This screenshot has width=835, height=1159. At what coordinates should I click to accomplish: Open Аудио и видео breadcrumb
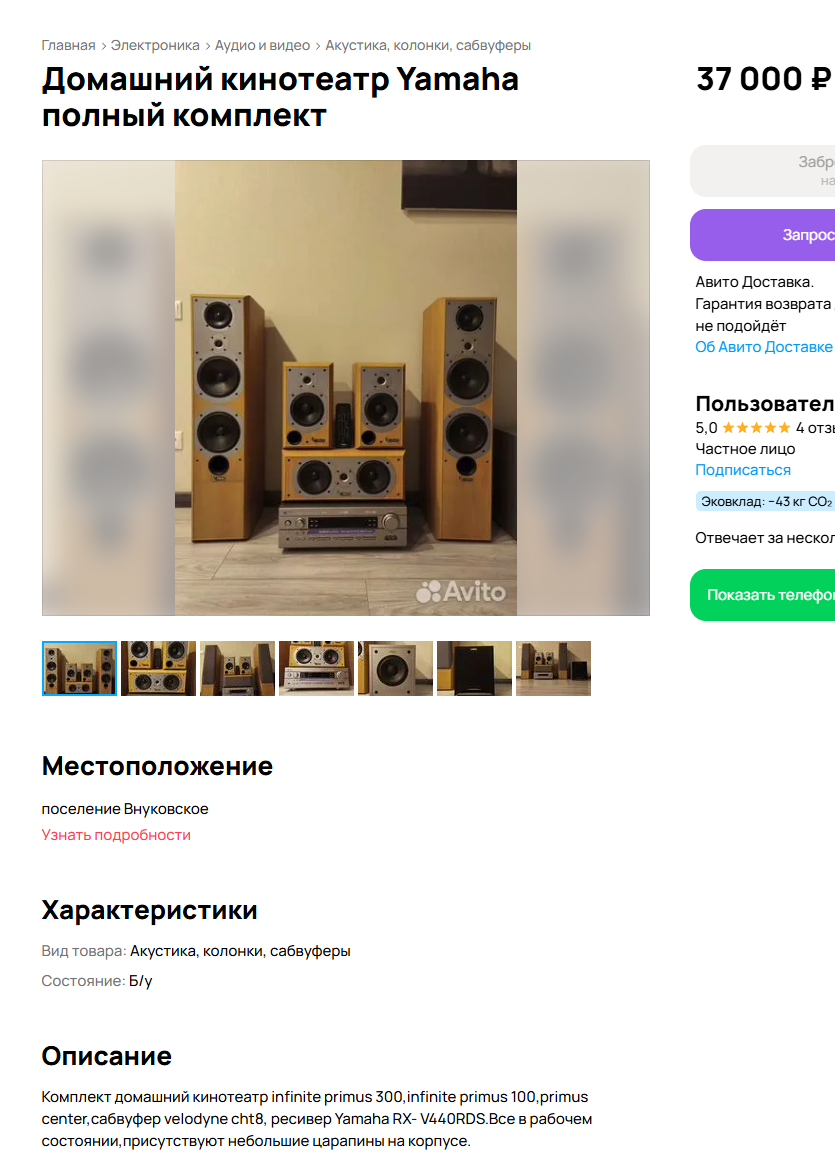click(x=262, y=45)
